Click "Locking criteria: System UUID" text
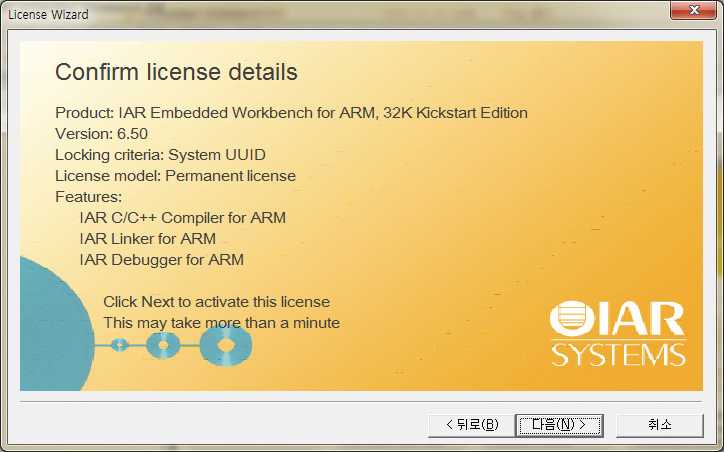The width and height of the screenshot is (724, 452). coord(160,155)
